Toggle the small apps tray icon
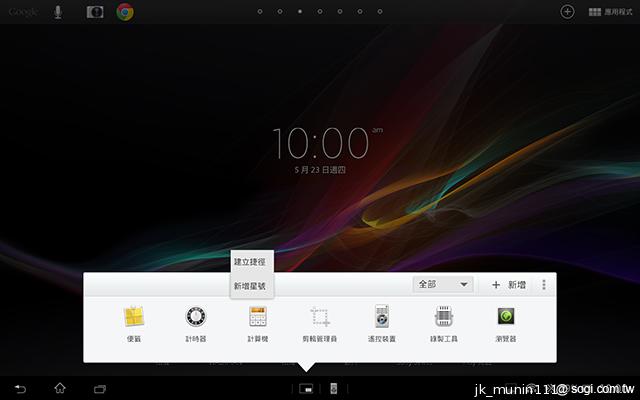Viewport: 640px width, 400px height. click(306, 389)
